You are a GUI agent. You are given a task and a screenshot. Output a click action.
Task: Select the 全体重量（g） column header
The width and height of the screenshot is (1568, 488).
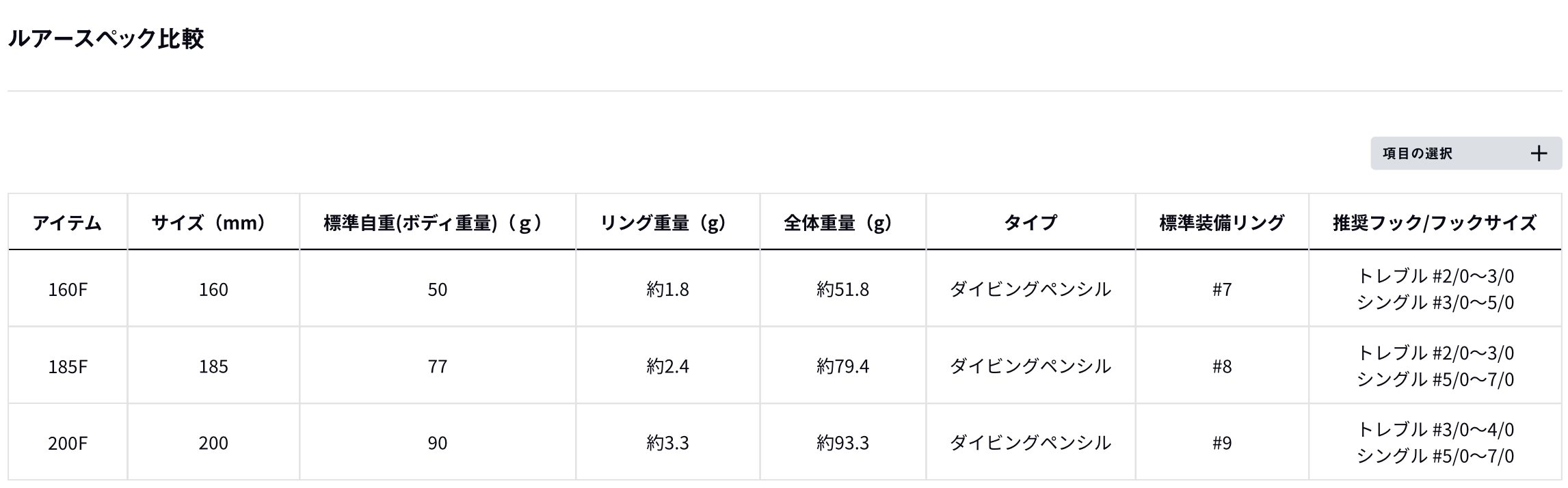(x=842, y=222)
